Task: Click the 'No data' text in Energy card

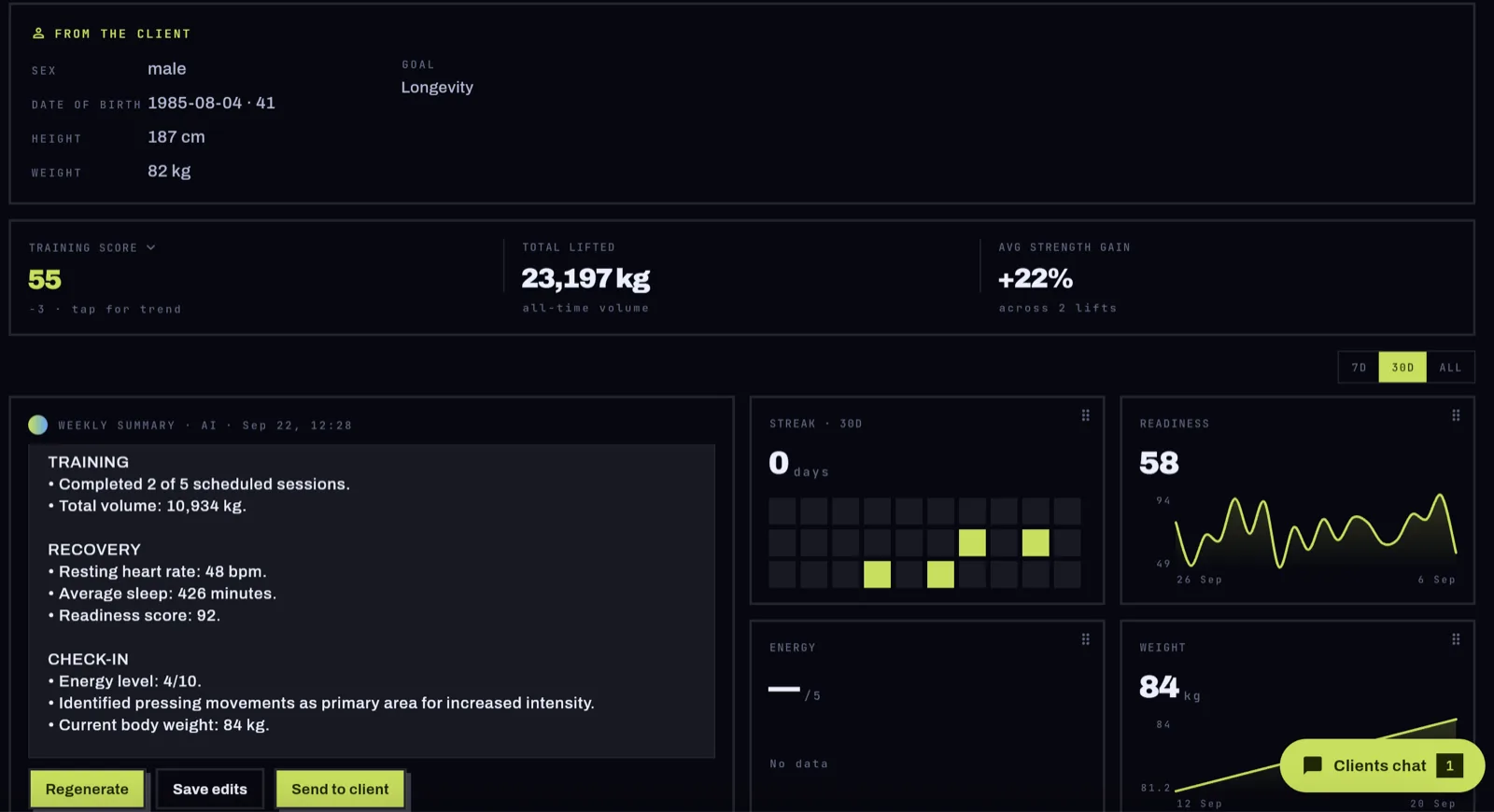Action: (798, 763)
